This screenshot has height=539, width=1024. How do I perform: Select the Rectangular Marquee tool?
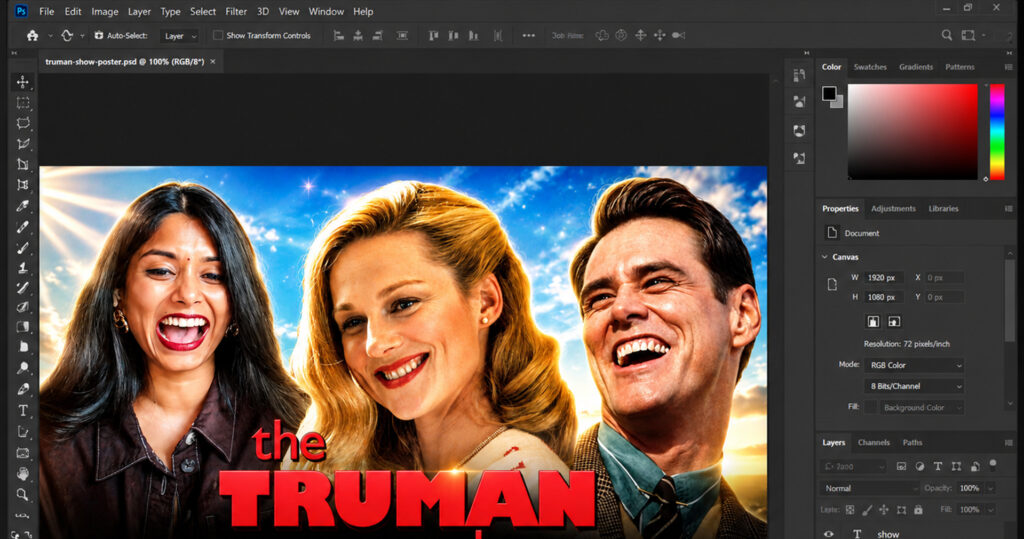tap(23, 103)
